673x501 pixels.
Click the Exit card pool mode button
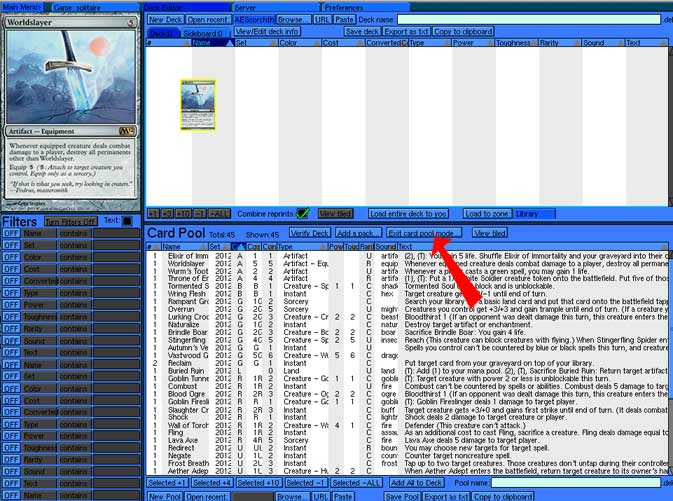pos(424,233)
